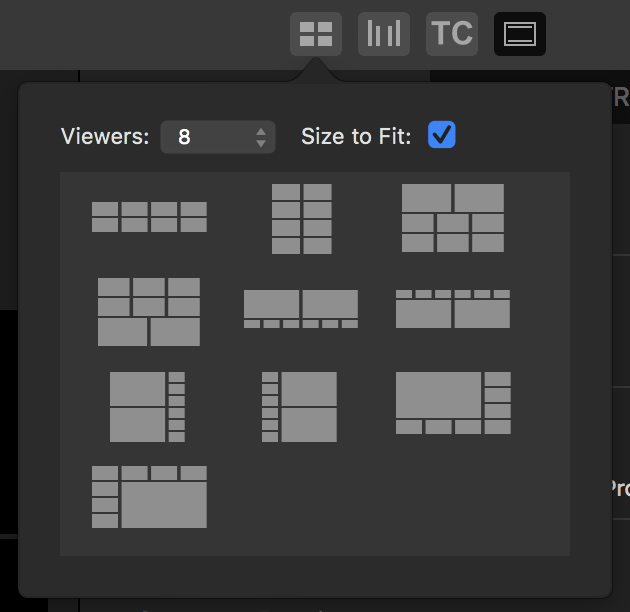Select layout with small viewers column on right
Screen dimensions: 630x612
coord(147,407)
